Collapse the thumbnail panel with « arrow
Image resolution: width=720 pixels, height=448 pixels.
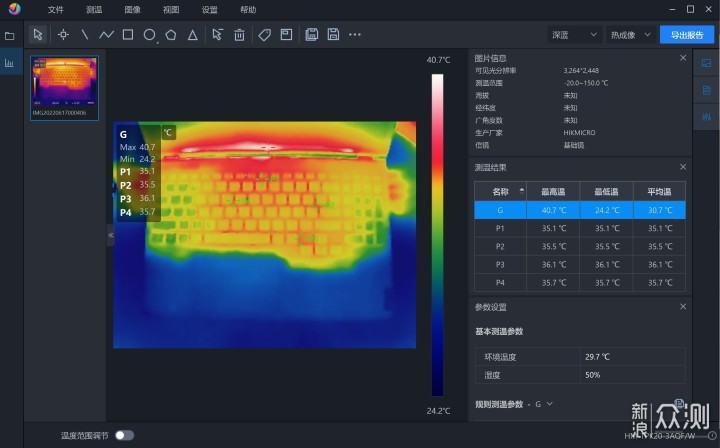coord(111,235)
